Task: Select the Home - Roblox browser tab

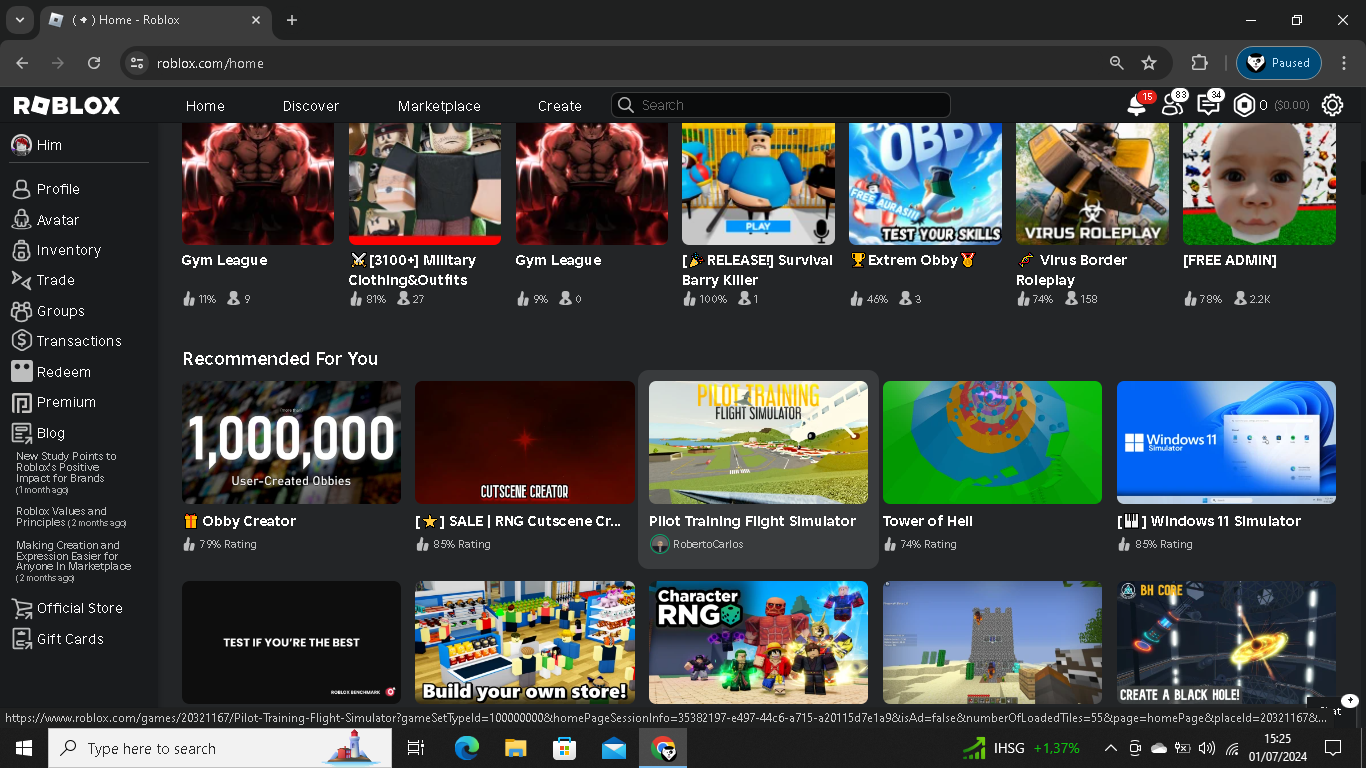Action: pos(155,20)
